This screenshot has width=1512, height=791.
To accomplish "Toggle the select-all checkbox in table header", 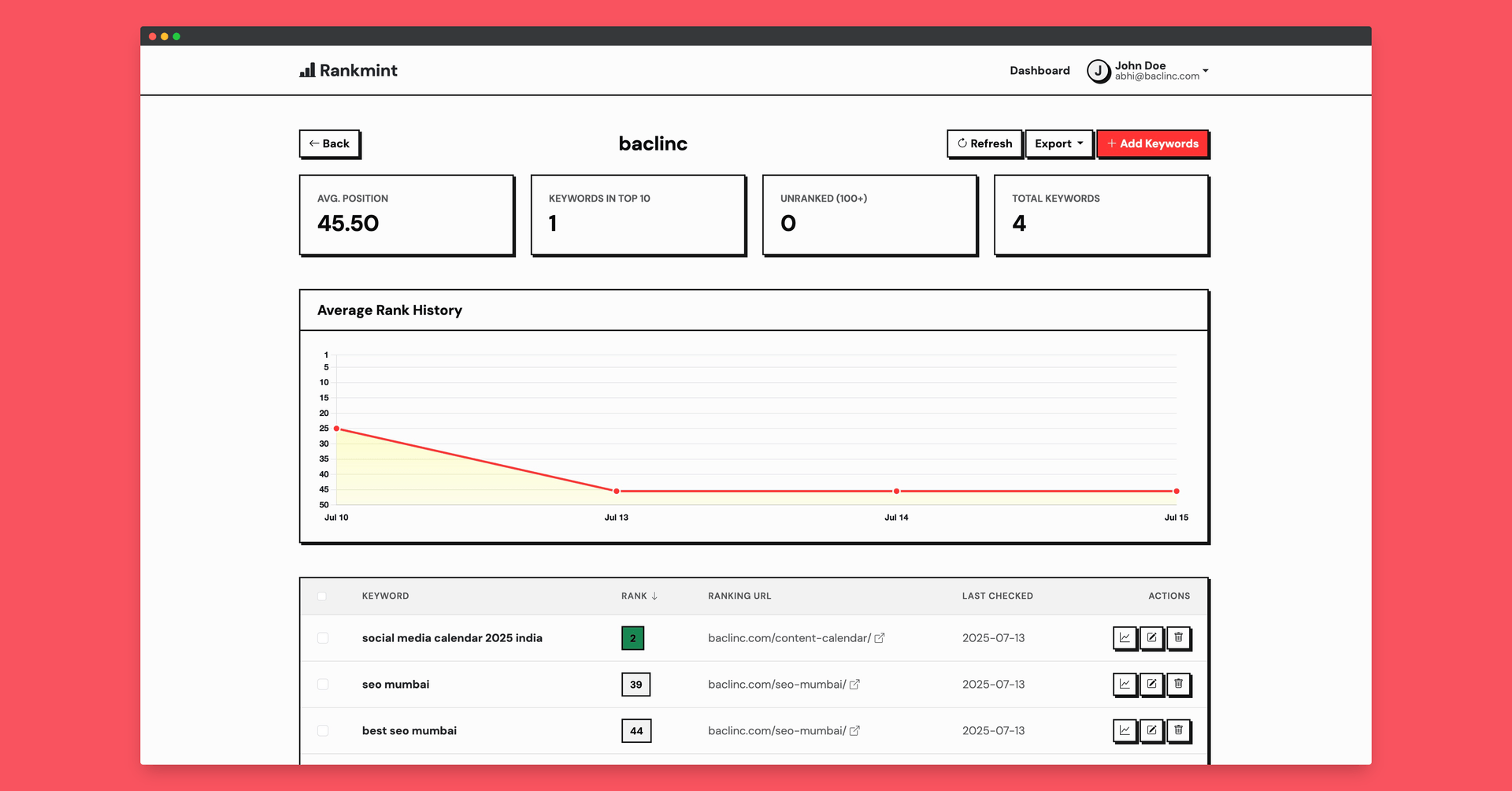I will tap(322, 596).
